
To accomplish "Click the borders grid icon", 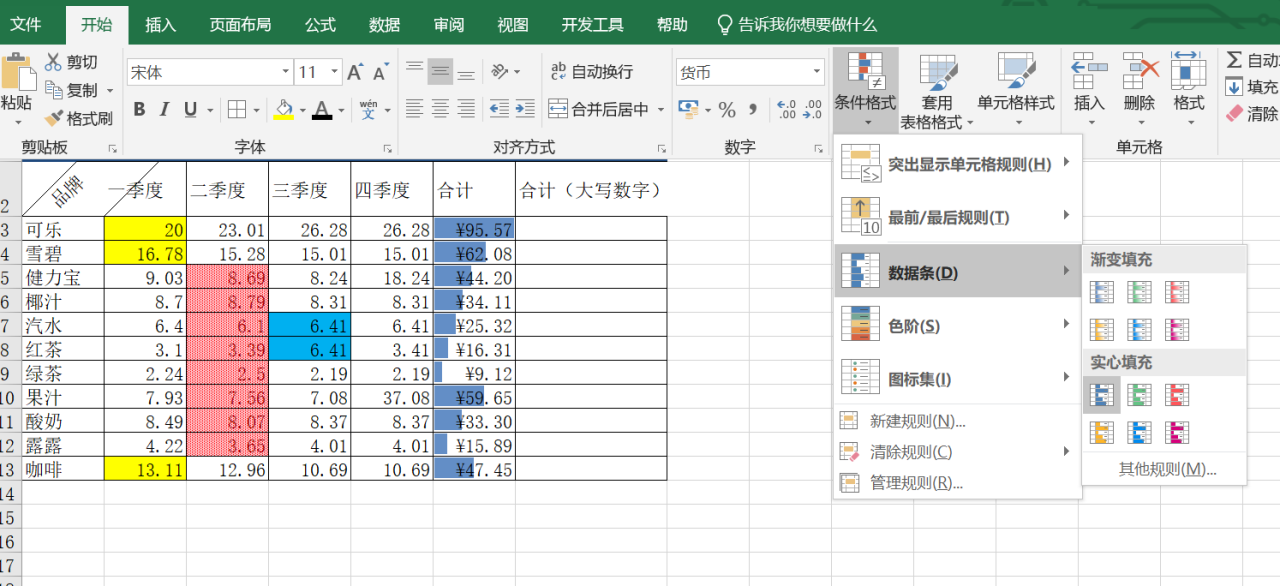I will coord(237,109).
